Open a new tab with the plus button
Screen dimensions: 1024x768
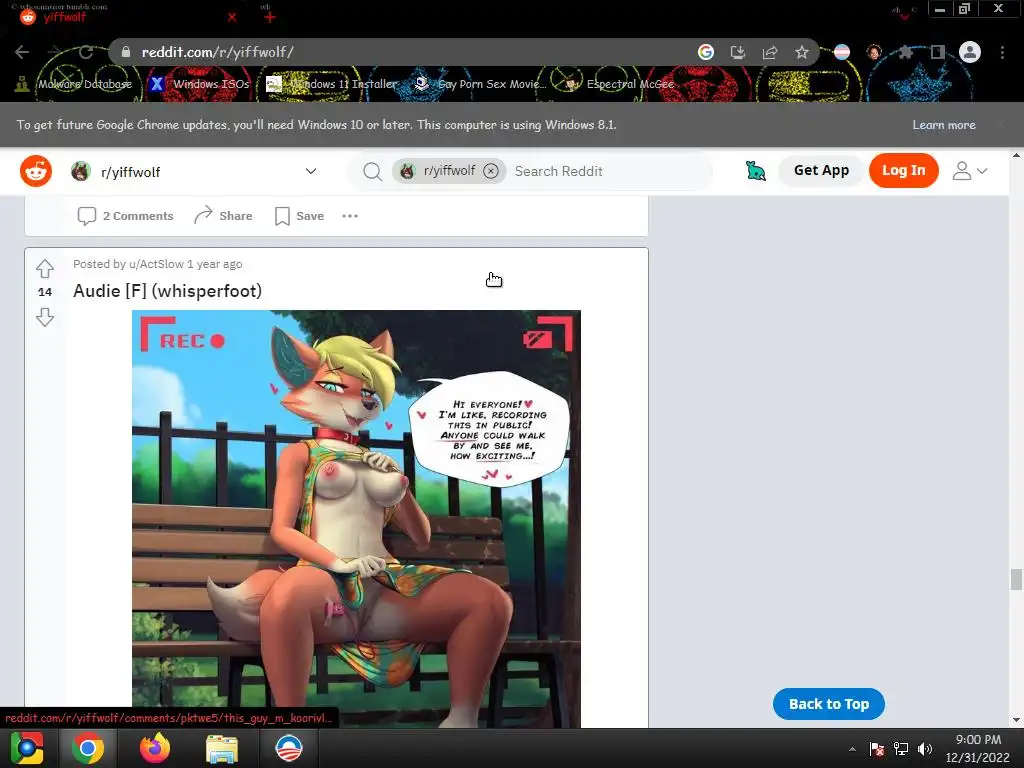coord(270,18)
